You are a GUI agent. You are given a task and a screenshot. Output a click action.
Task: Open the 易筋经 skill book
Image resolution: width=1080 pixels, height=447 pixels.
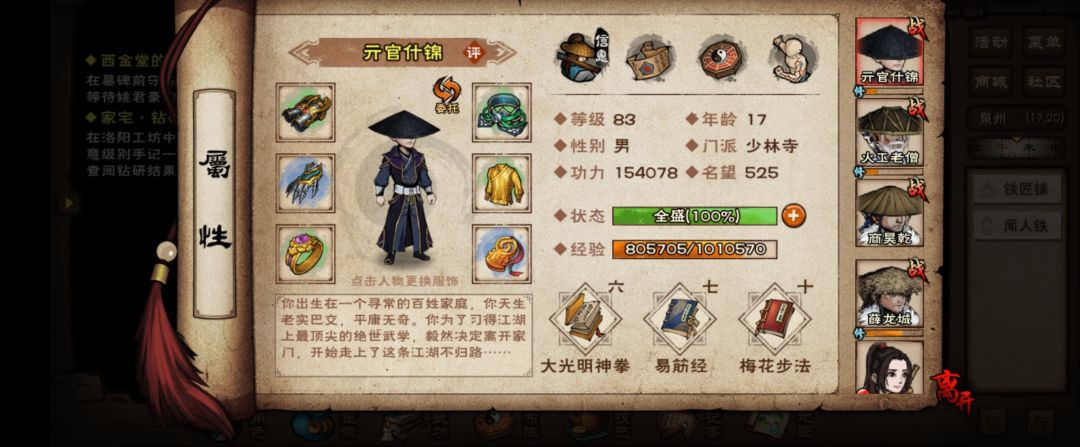680,319
